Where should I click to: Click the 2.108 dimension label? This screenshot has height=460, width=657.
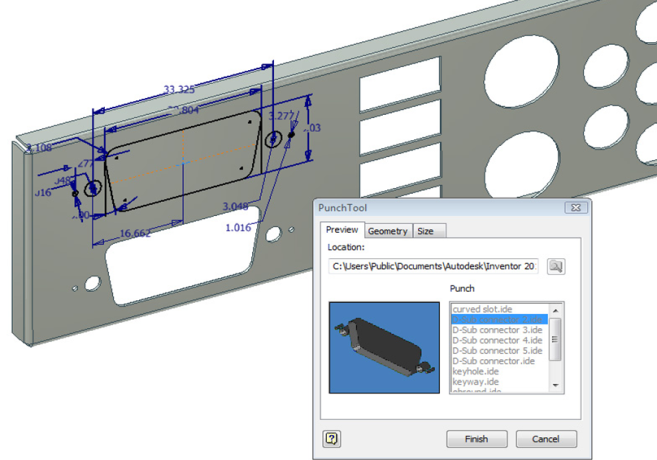[39, 147]
